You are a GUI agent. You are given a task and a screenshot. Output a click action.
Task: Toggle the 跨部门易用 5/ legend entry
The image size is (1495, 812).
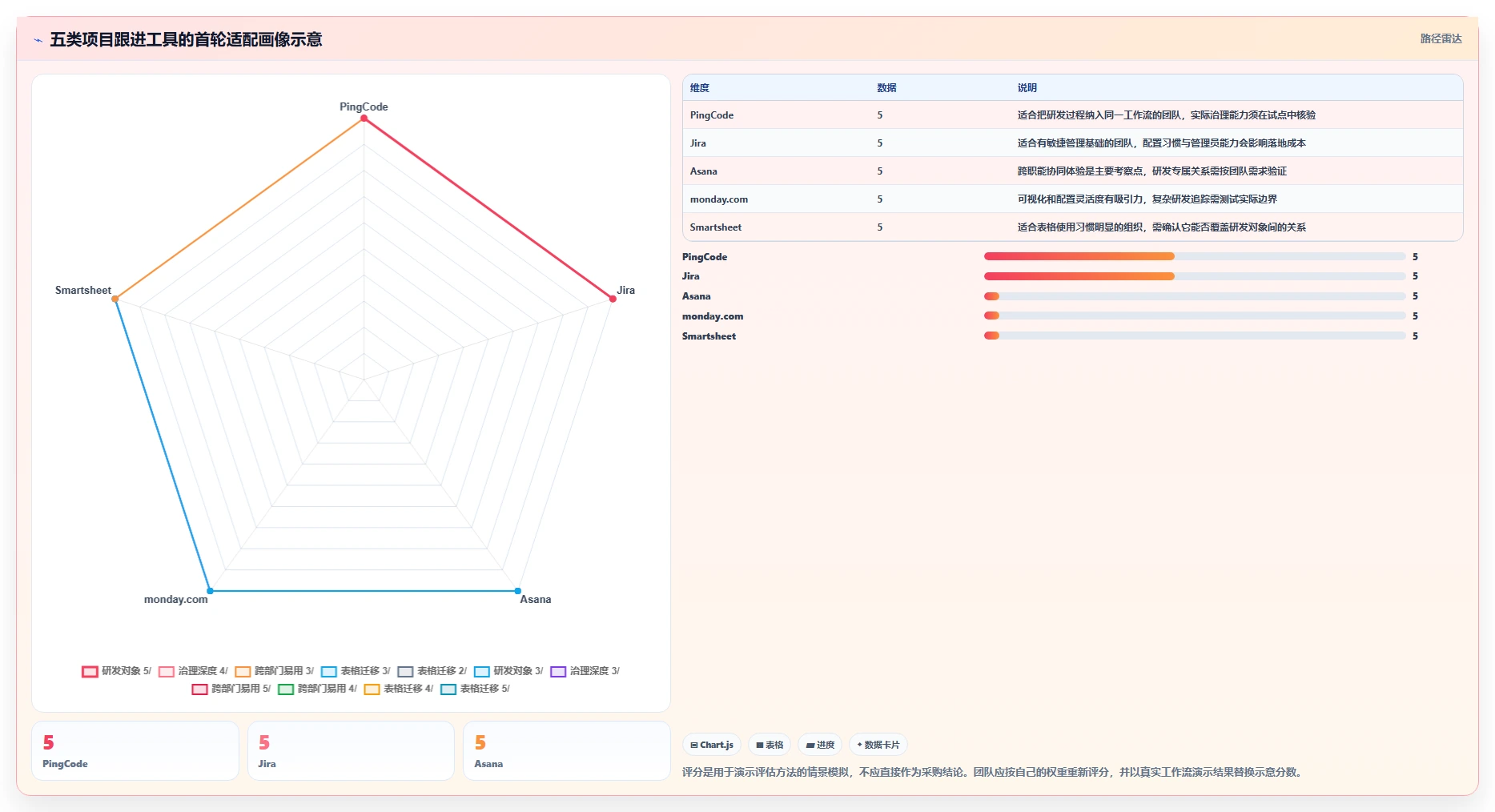(x=231, y=689)
